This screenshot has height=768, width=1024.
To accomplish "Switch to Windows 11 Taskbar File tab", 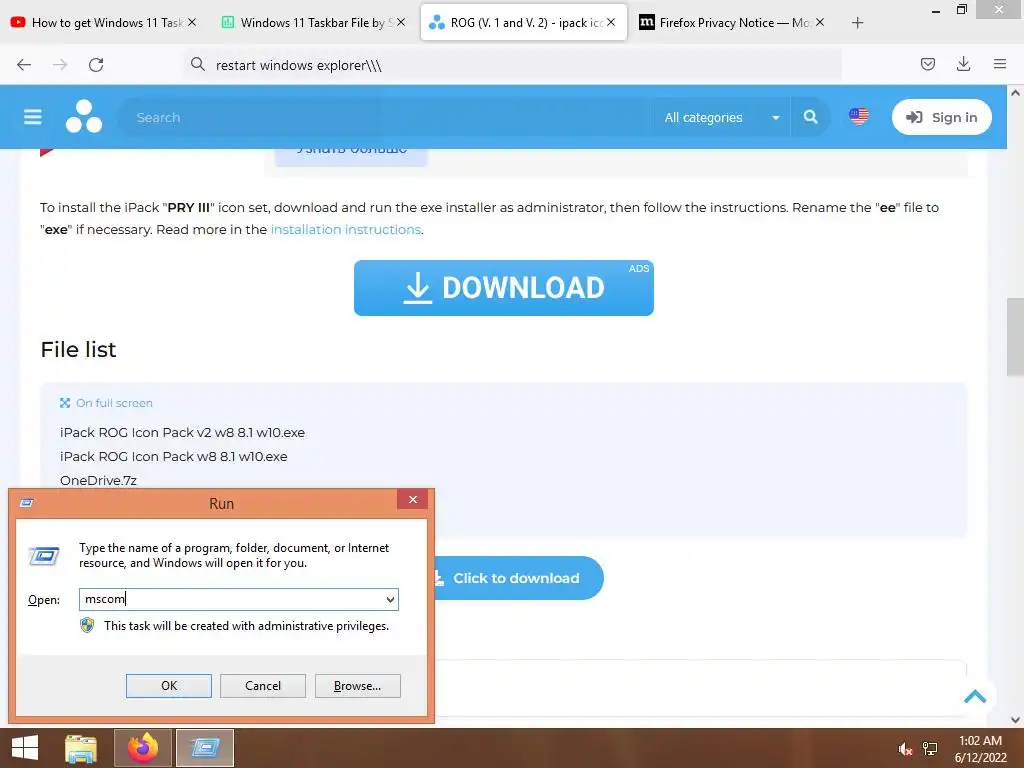I will pyautogui.click(x=312, y=22).
